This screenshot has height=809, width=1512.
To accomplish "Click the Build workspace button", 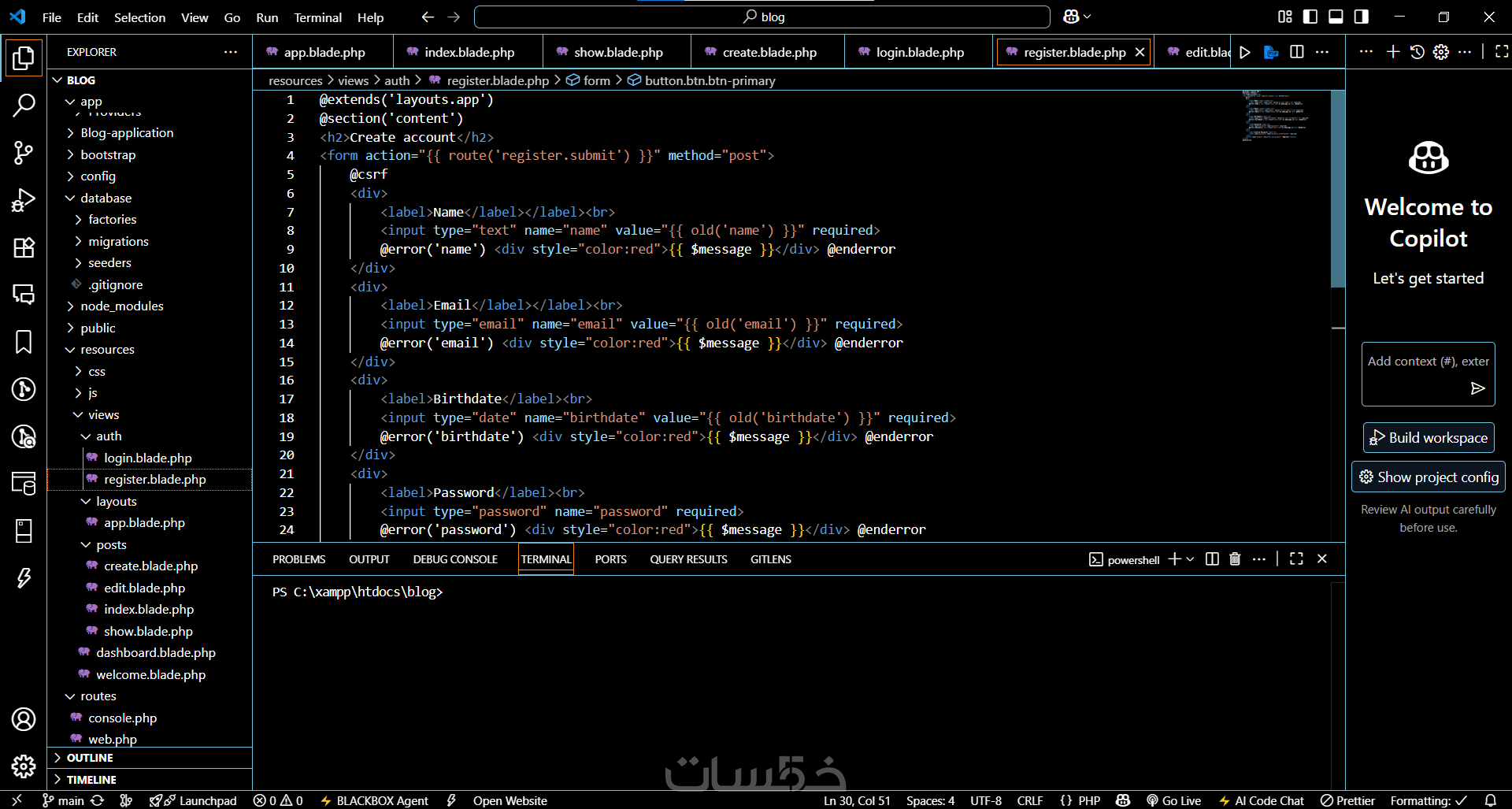I will (1428, 438).
